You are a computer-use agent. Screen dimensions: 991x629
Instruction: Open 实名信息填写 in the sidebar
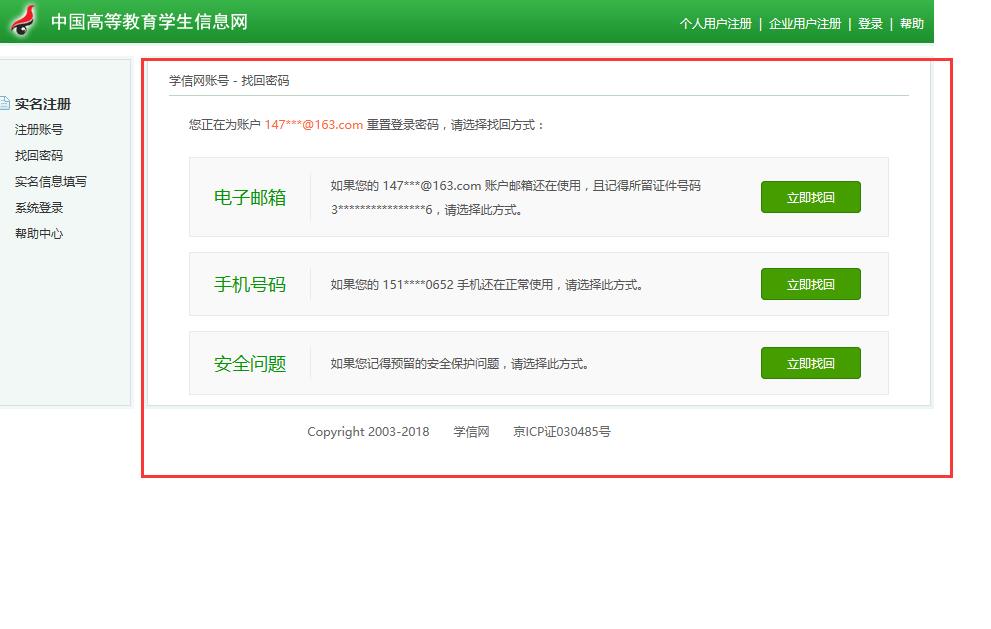pyautogui.click(x=51, y=181)
